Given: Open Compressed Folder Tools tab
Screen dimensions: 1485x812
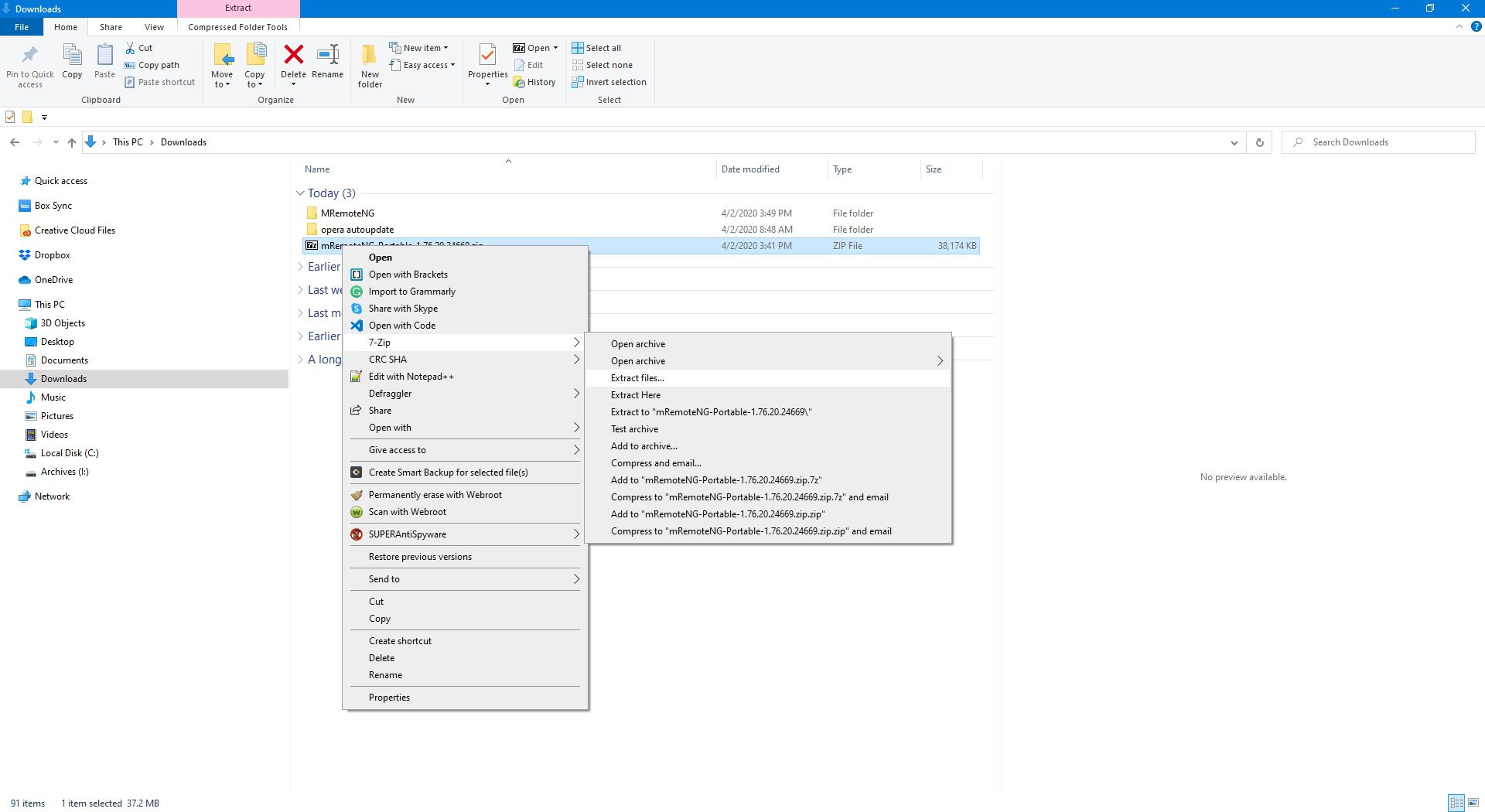Looking at the screenshot, I should pos(237,27).
